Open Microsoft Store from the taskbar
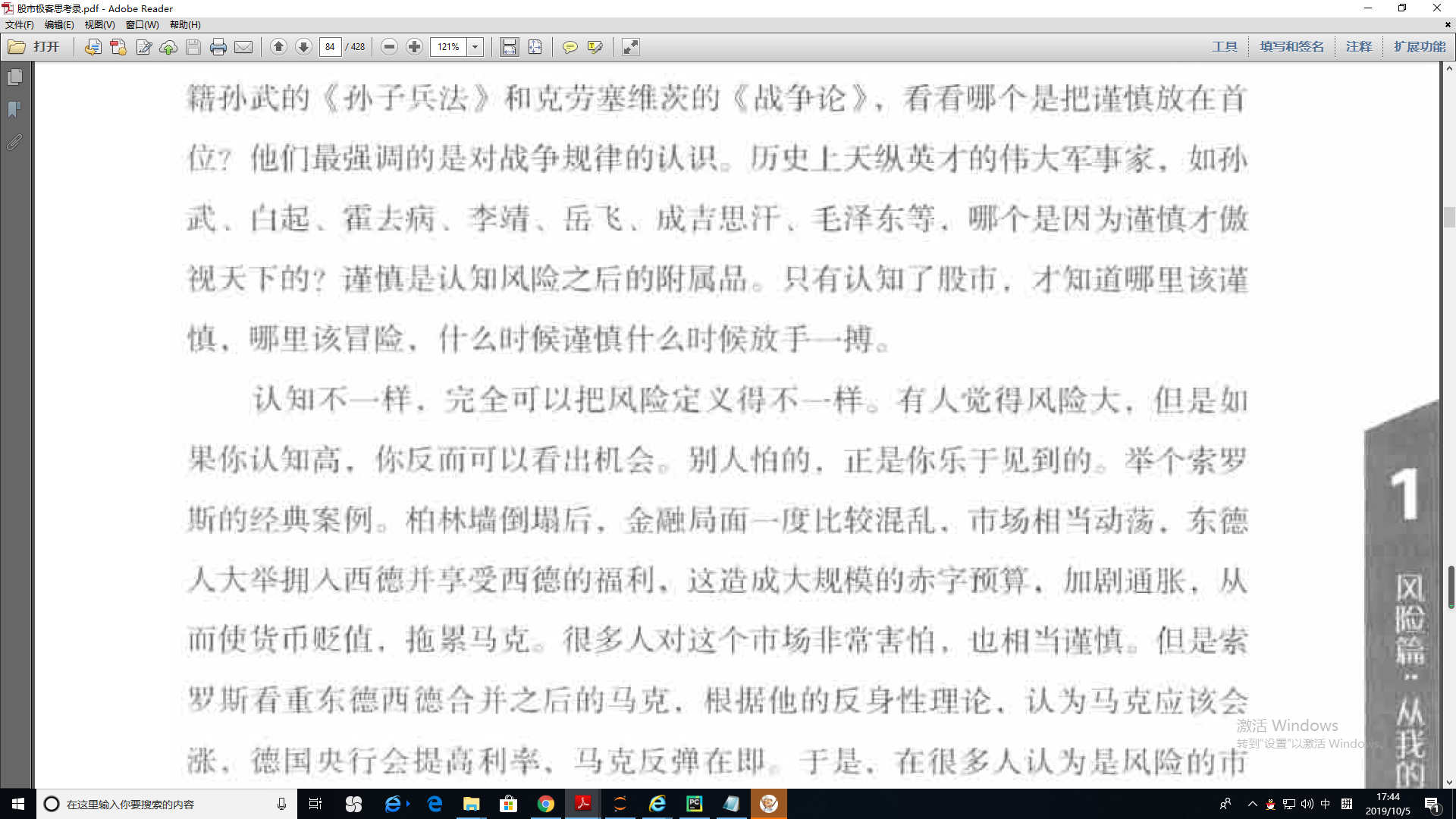The height and width of the screenshot is (819, 1456). click(x=508, y=804)
